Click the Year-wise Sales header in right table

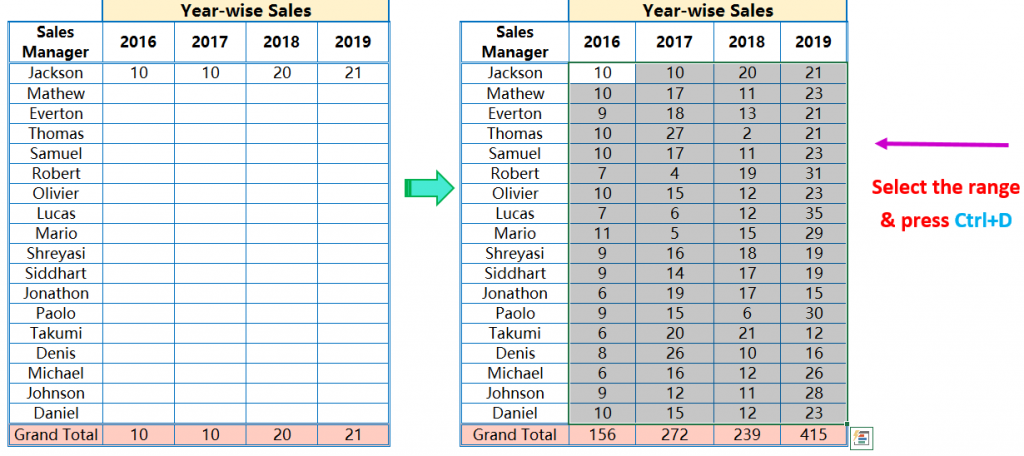[707, 10]
